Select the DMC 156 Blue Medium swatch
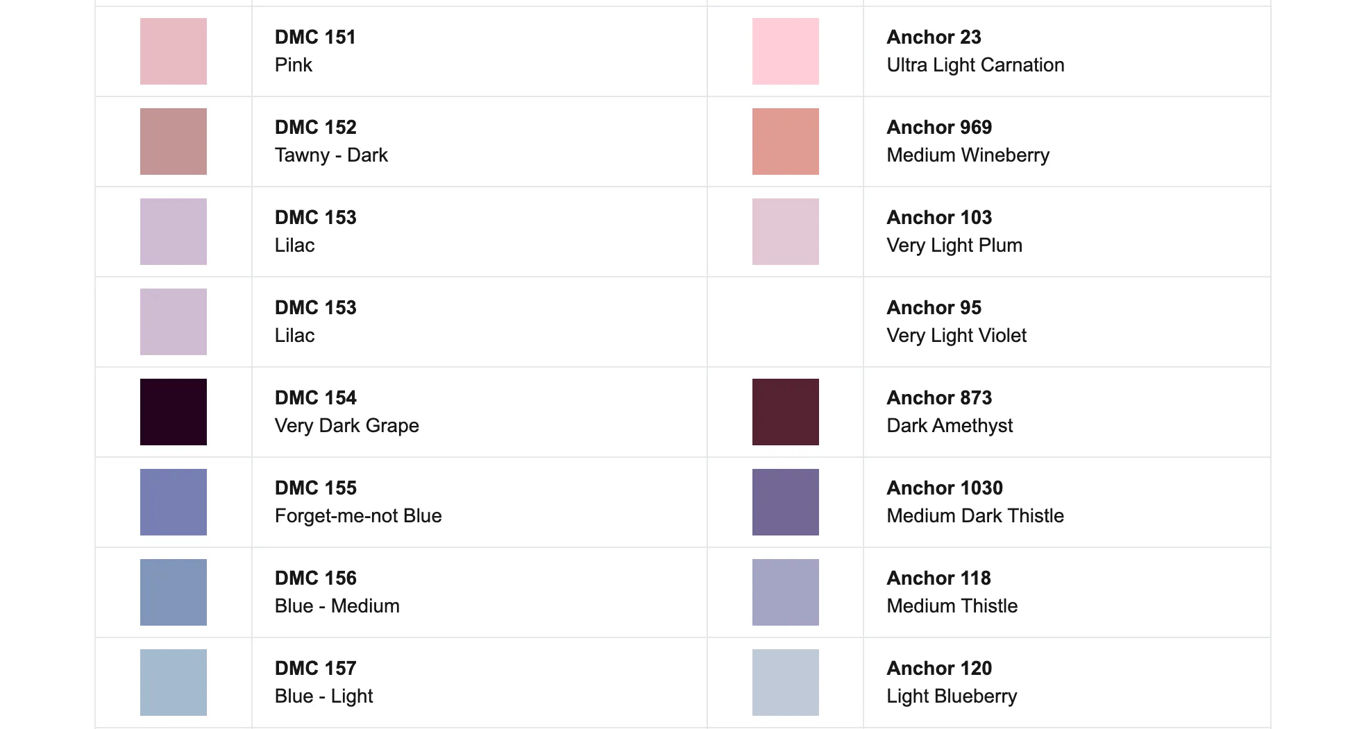 click(x=173, y=592)
